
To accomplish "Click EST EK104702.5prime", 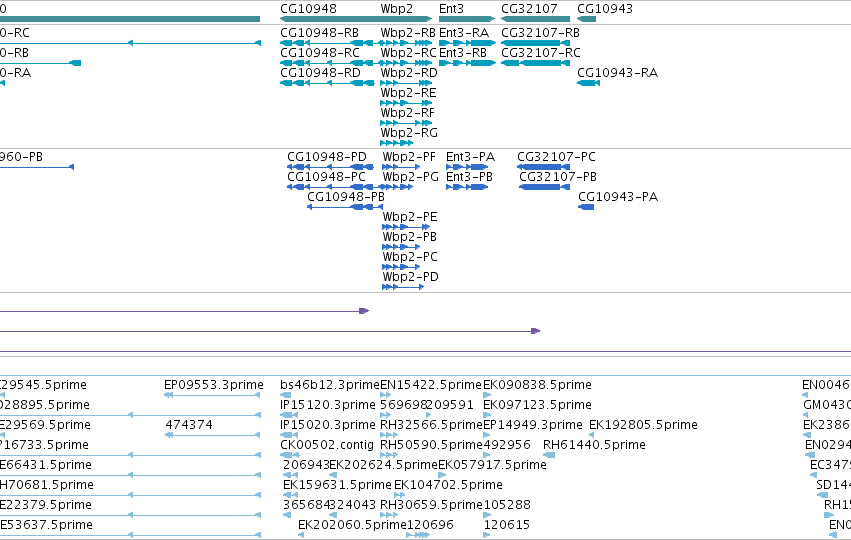I will (448, 485).
